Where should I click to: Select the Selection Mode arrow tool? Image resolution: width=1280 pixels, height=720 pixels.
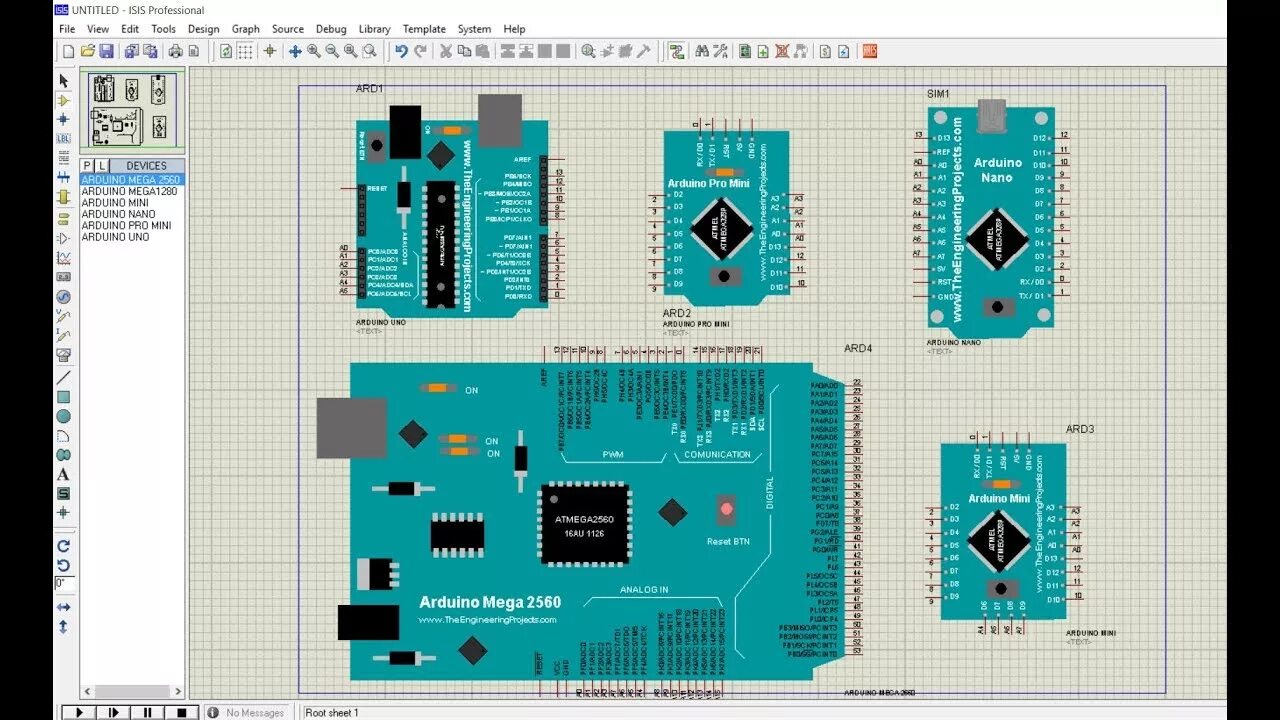pyautogui.click(x=64, y=81)
